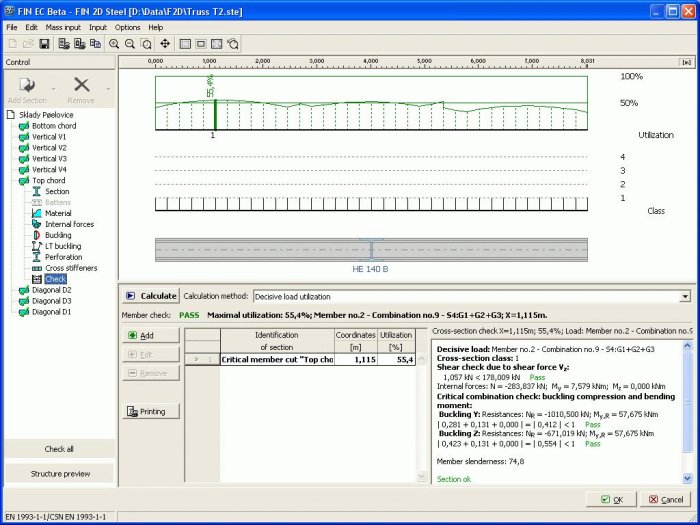The width and height of the screenshot is (700, 525).
Task: Select the pan/move view arrows icon
Action: (164, 44)
